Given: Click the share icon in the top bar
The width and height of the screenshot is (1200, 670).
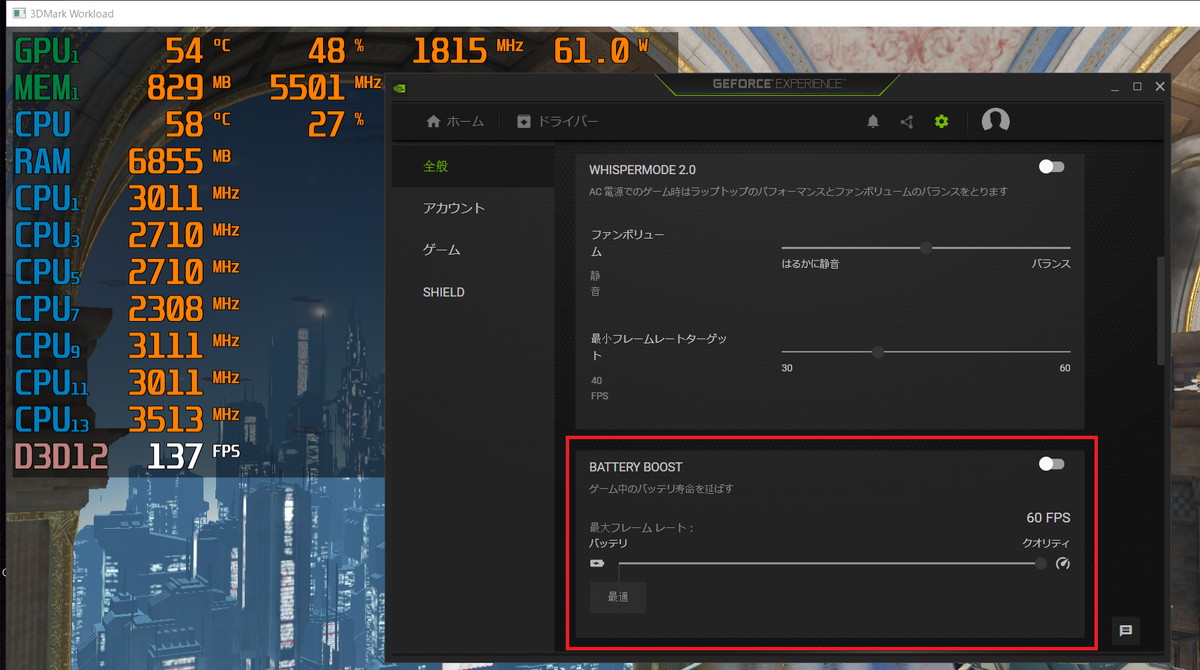Looking at the screenshot, I should [906, 122].
